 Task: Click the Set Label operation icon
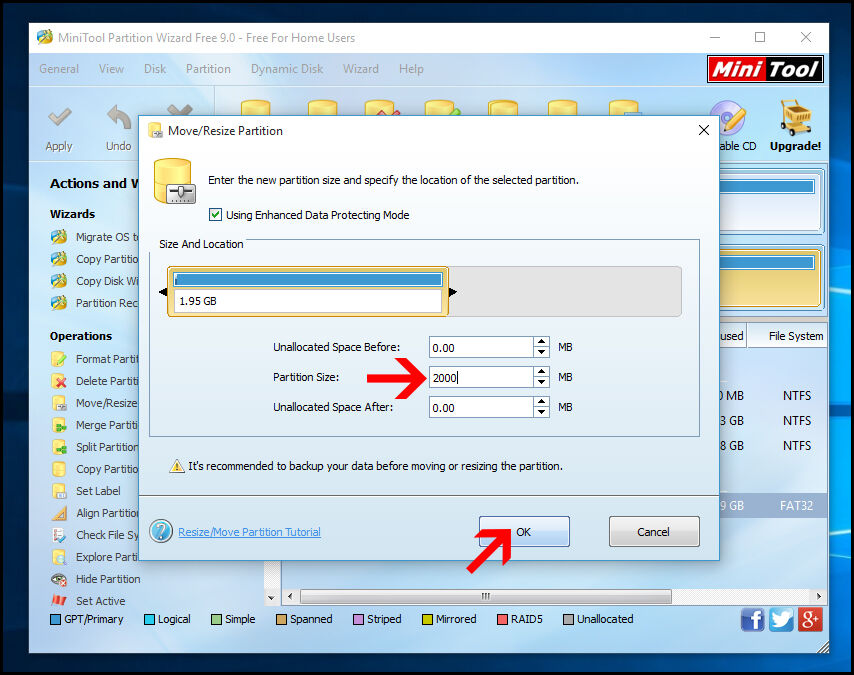pos(59,491)
